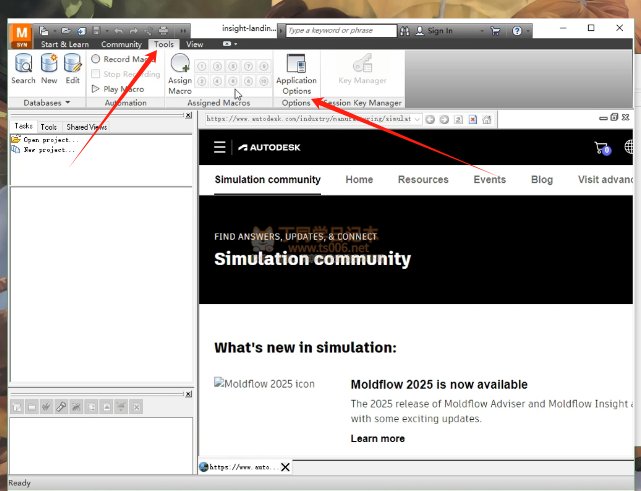This screenshot has height=491, width=641.
Task: Open the URL address bar dropdown
Action: tap(417, 119)
